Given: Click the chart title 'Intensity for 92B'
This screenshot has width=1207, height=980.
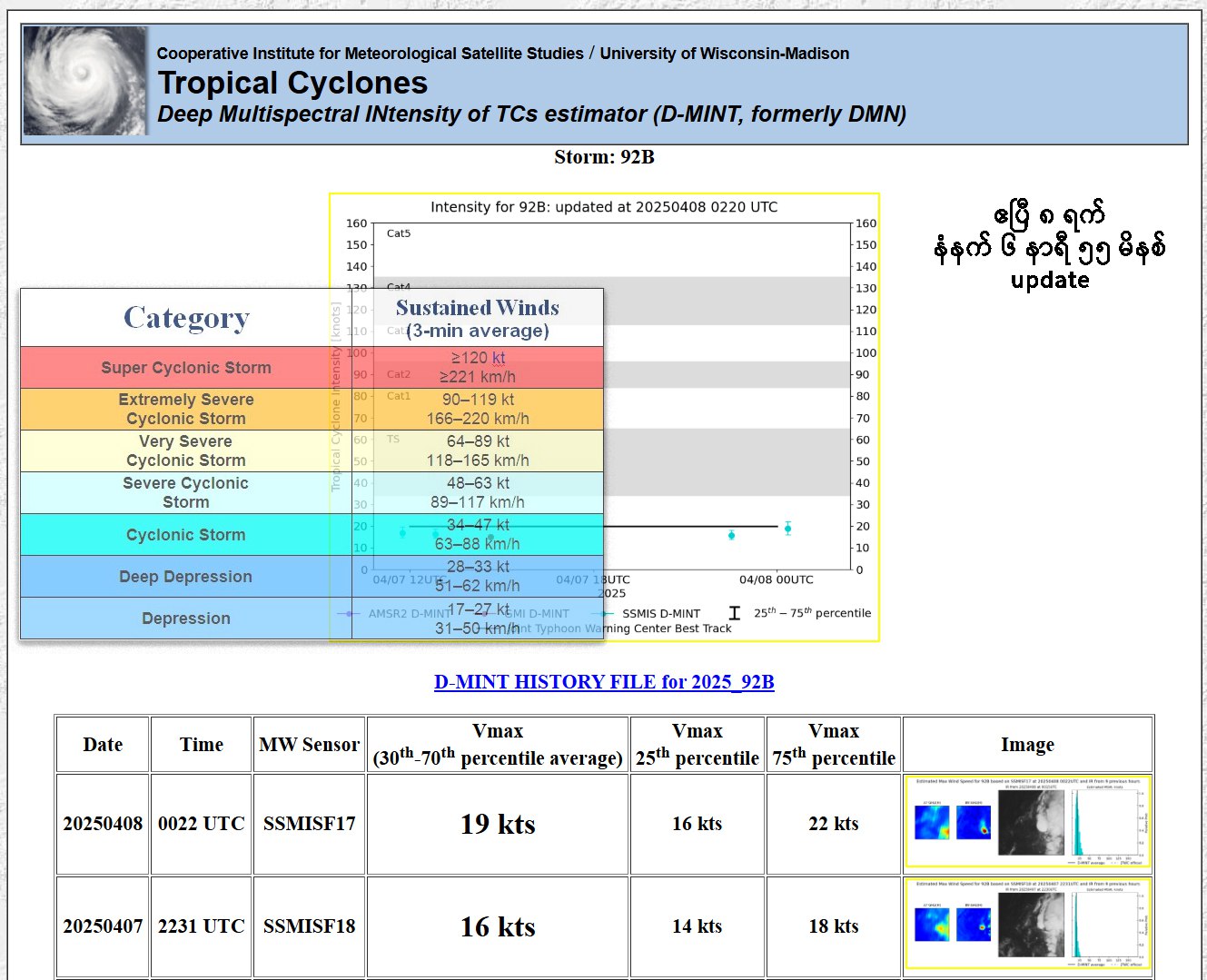Looking at the screenshot, I should 604,207.
